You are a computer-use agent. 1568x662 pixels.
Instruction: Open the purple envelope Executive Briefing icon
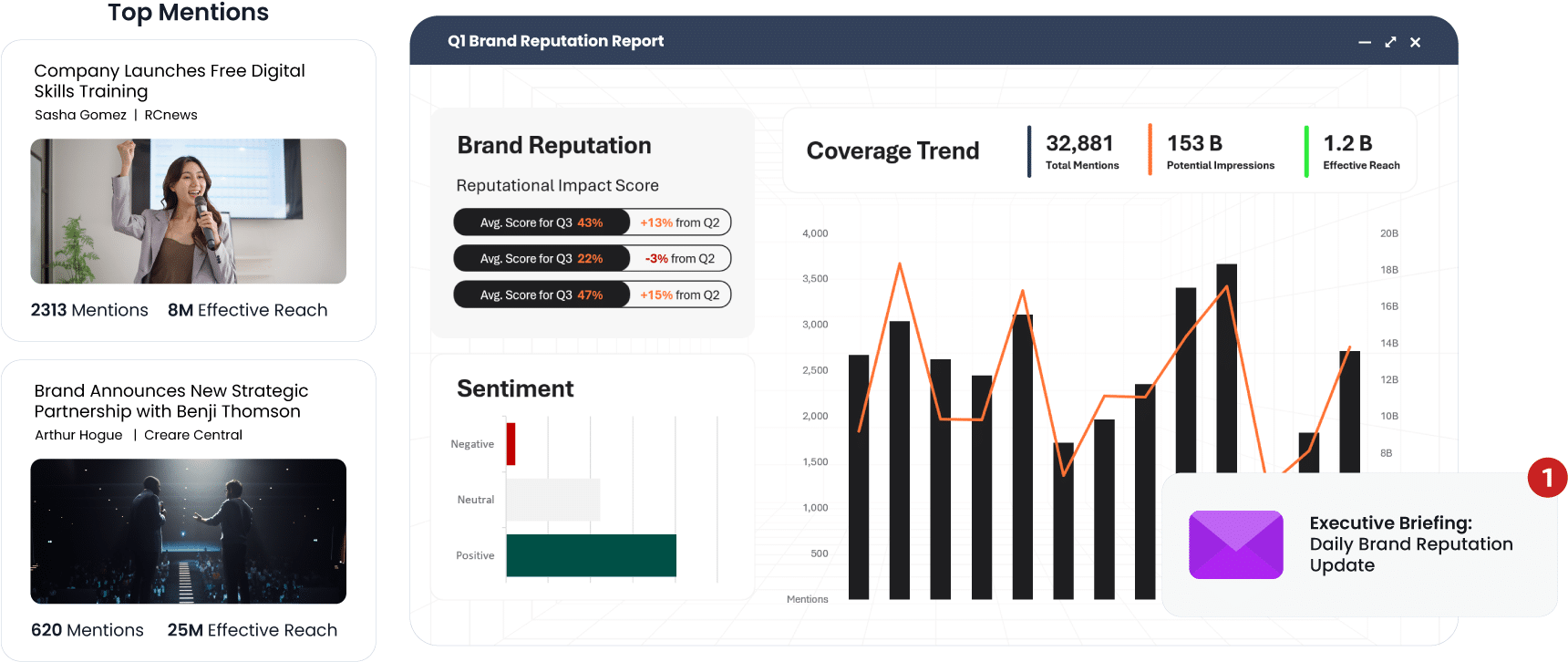click(x=1236, y=544)
